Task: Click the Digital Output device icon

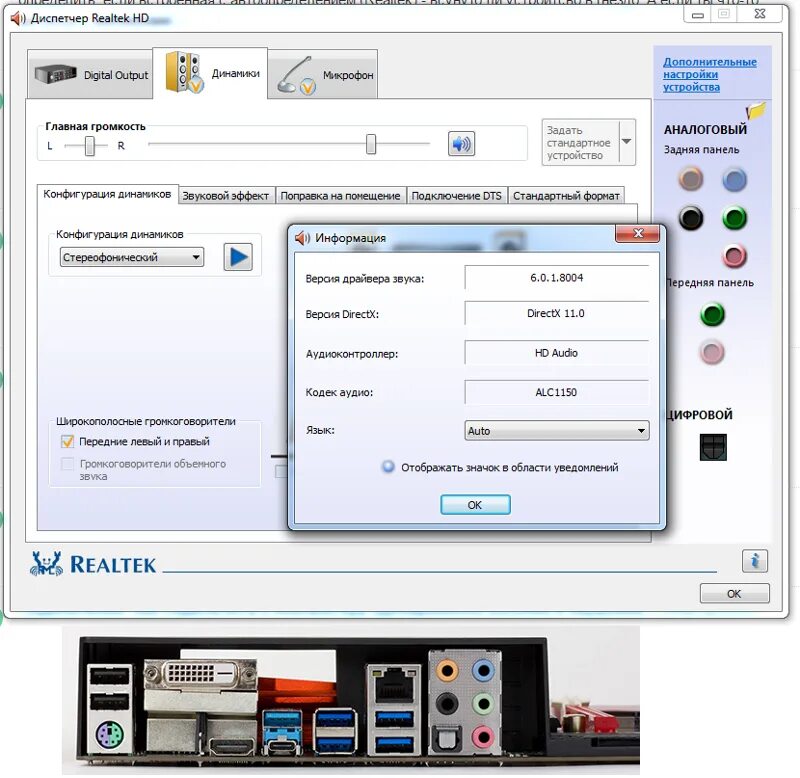Action: pos(55,74)
